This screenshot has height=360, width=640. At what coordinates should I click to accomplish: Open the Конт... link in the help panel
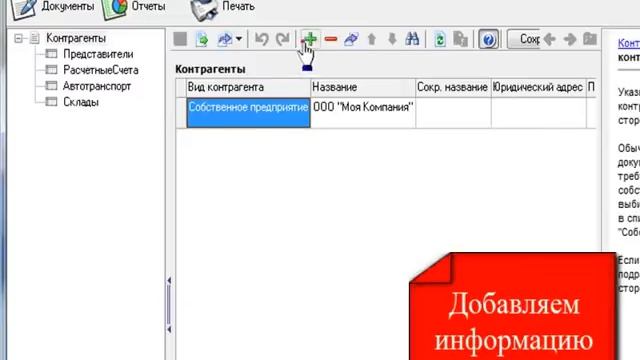point(629,43)
